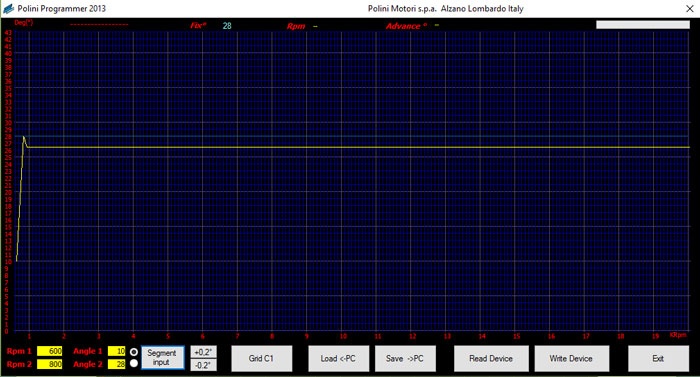Viewport: 700px width, 377px height.
Task: Click the Deg(°) axis label
Action: pyautogui.click(x=23, y=22)
